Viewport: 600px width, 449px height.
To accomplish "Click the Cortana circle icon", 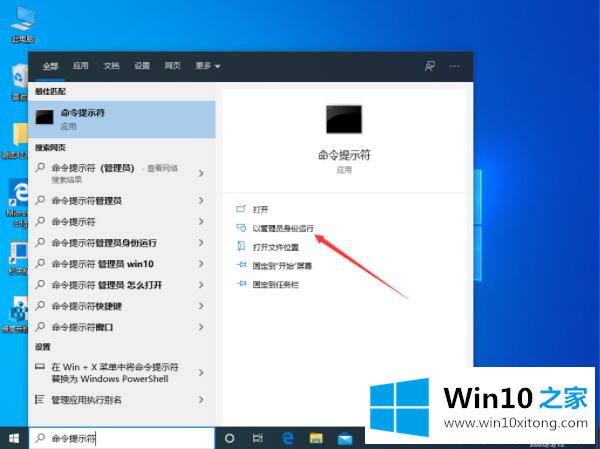I will click(x=230, y=438).
